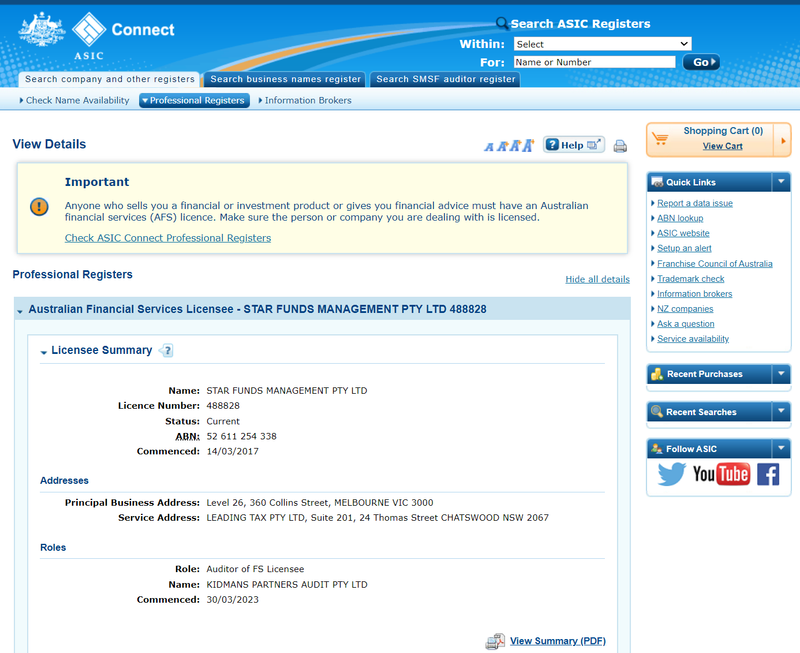Click the Go search button
The width and height of the screenshot is (800, 653).
click(x=702, y=62)
